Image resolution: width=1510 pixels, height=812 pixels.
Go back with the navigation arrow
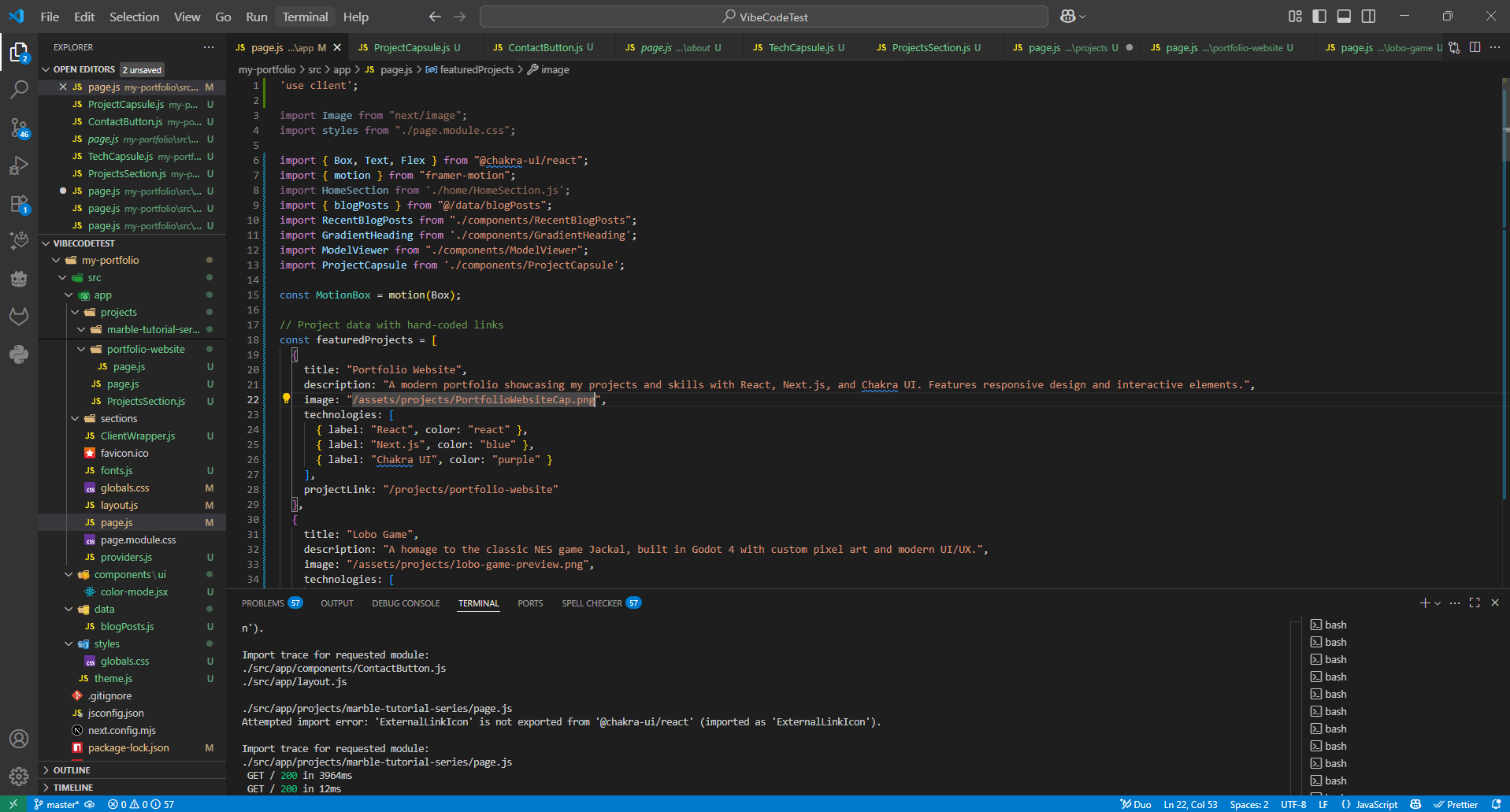pos(435,17)
